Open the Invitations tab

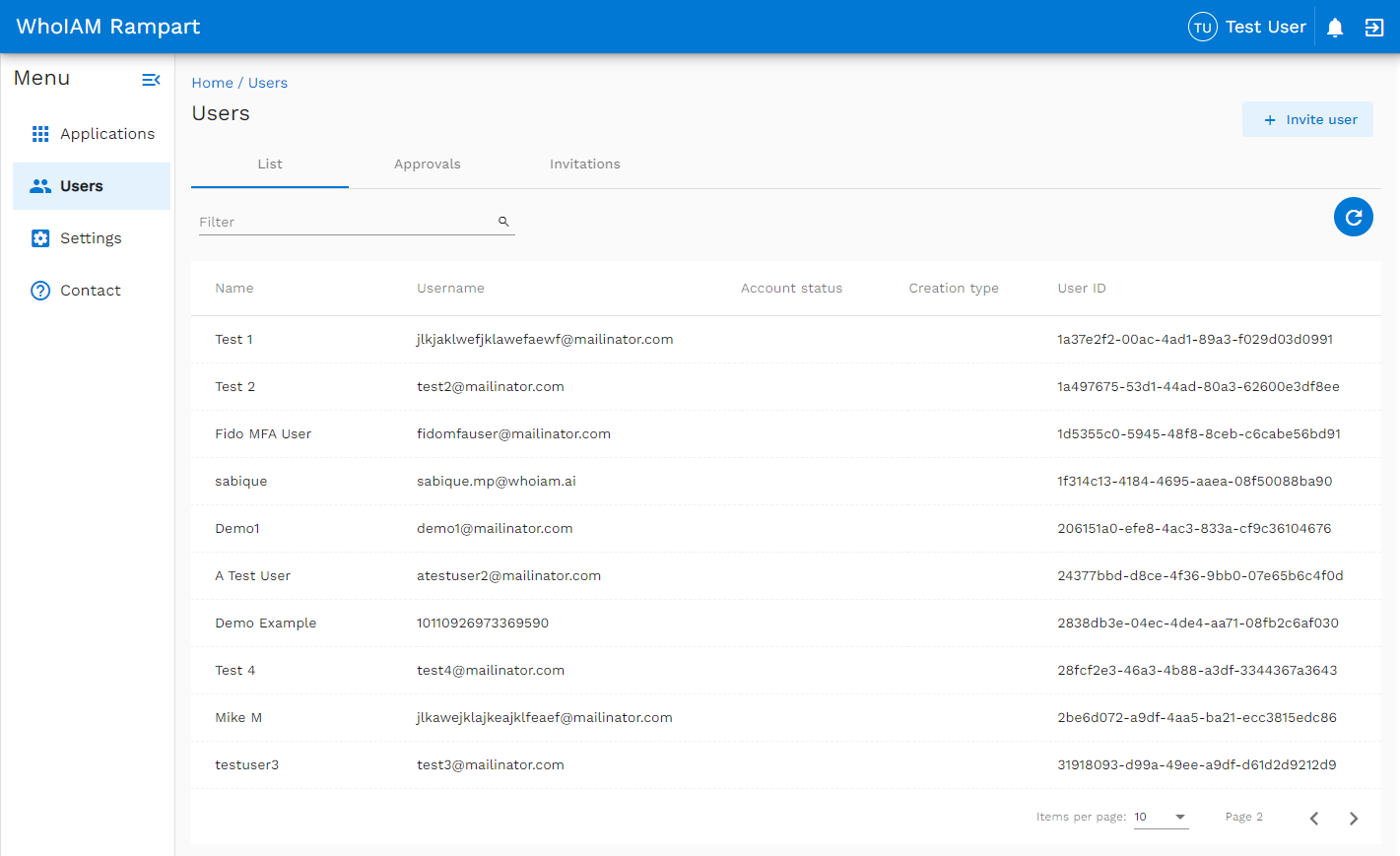(585, 164)
